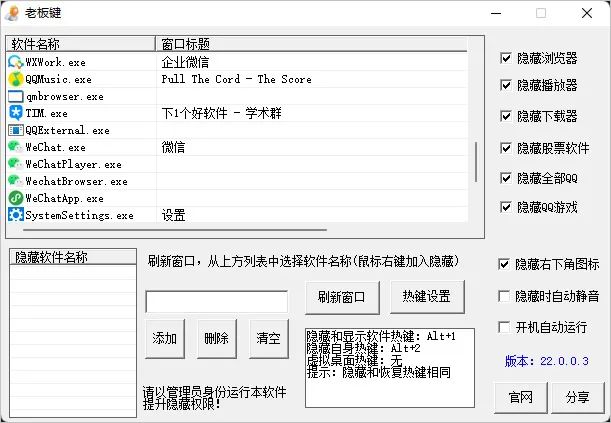The image size is (611, 423).
Task: Click the WXWork.exe icon in the list
Action: pyautogui.click(x=16, y=62)
